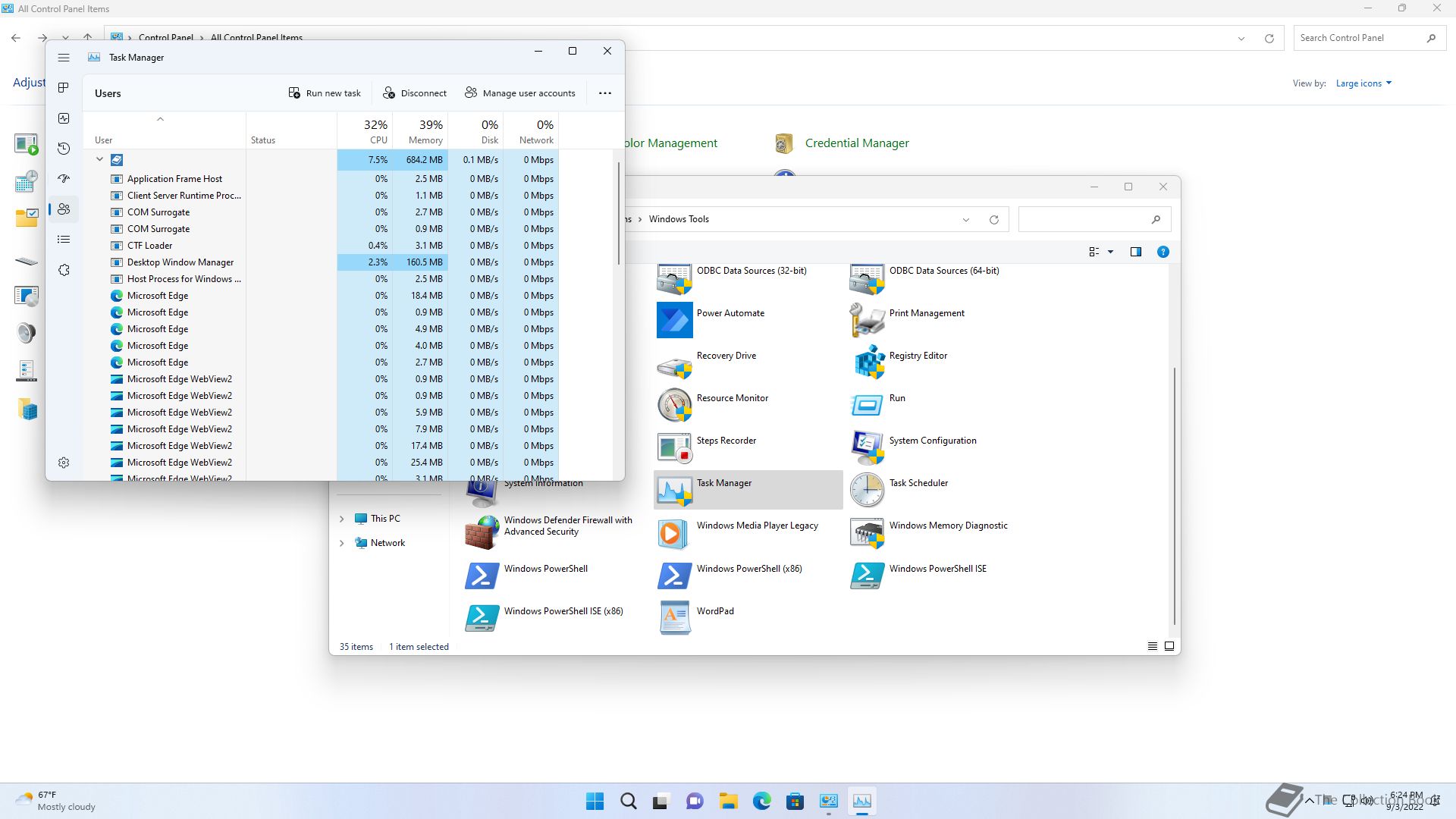Image resolution: width=1456 pixels, height=819 pixels.
Task: Open Windows Start button on taskbar
Action: pos(595,802)
